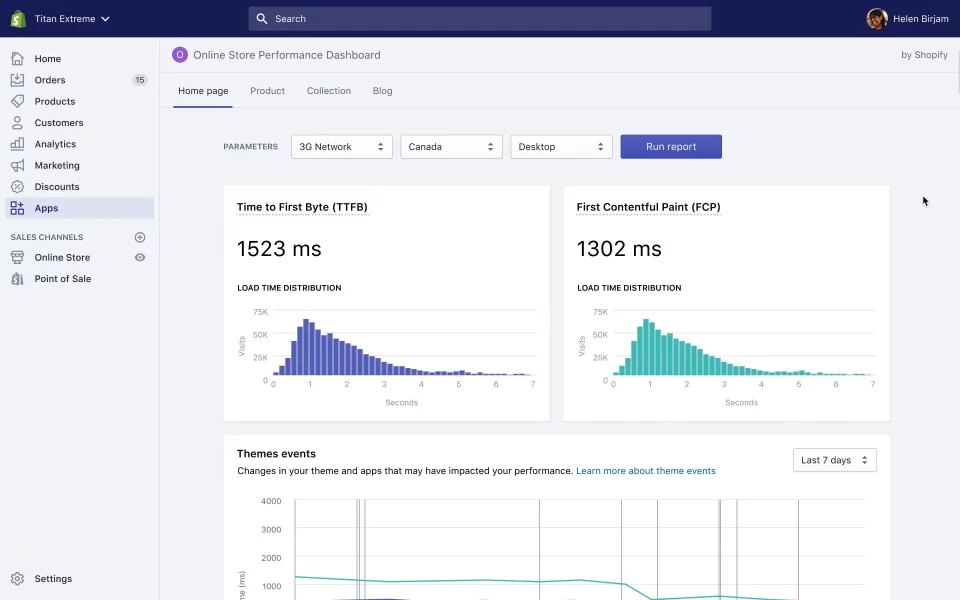Select the Orders icon in the sidebar

[17, 80]
